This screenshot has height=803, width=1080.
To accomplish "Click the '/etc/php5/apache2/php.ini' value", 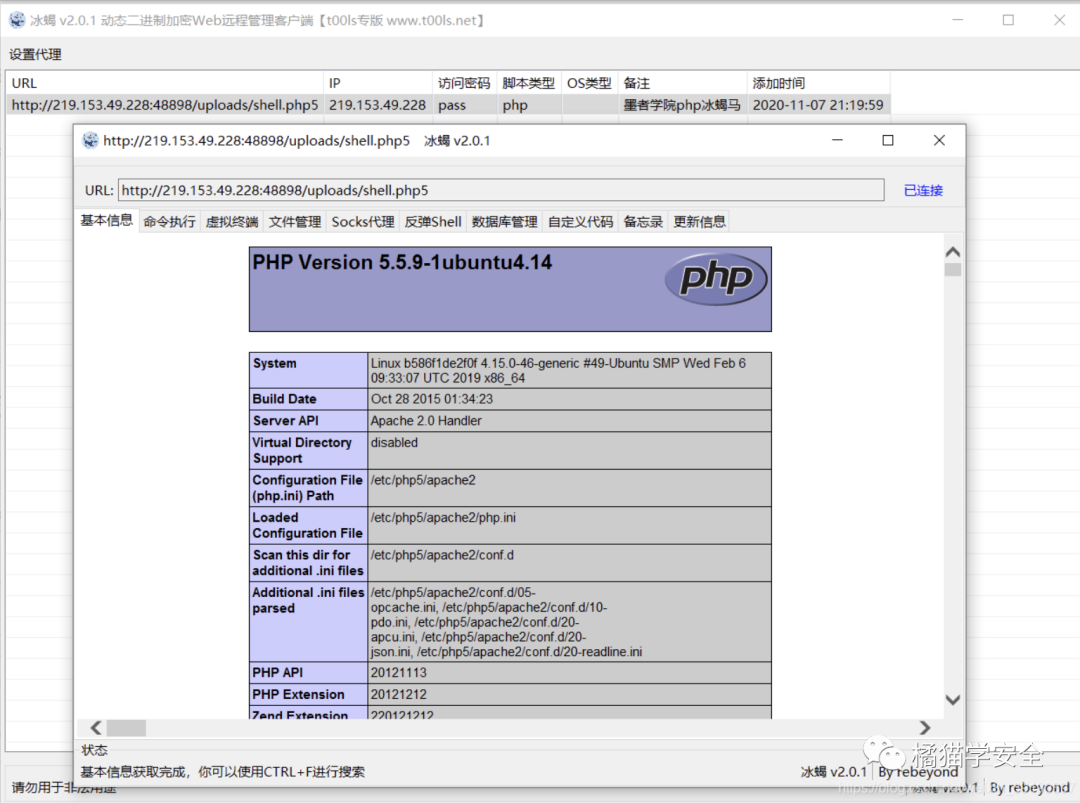I will point(443,518).
